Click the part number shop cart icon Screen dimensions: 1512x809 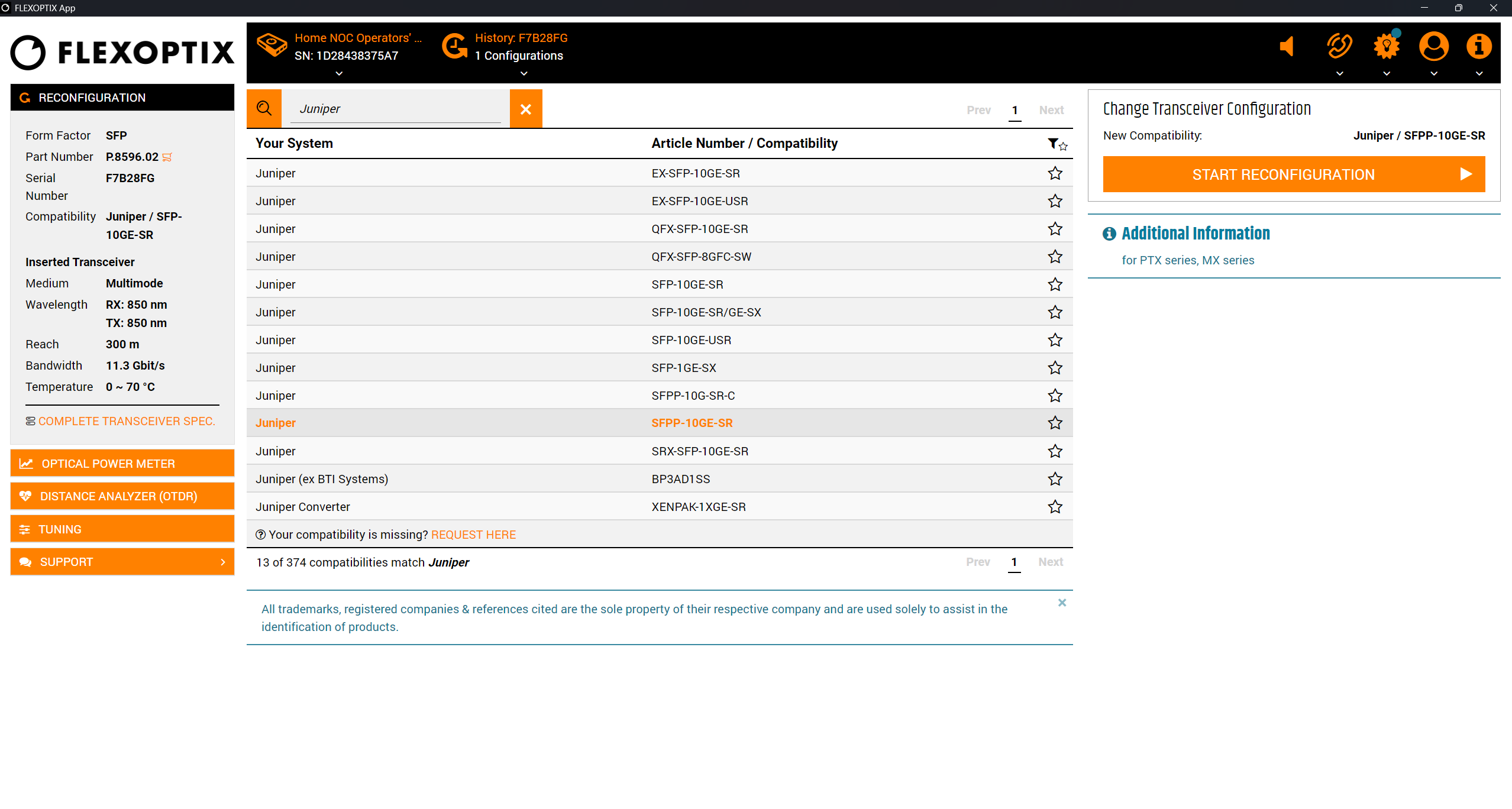click(x=167, y=157)
